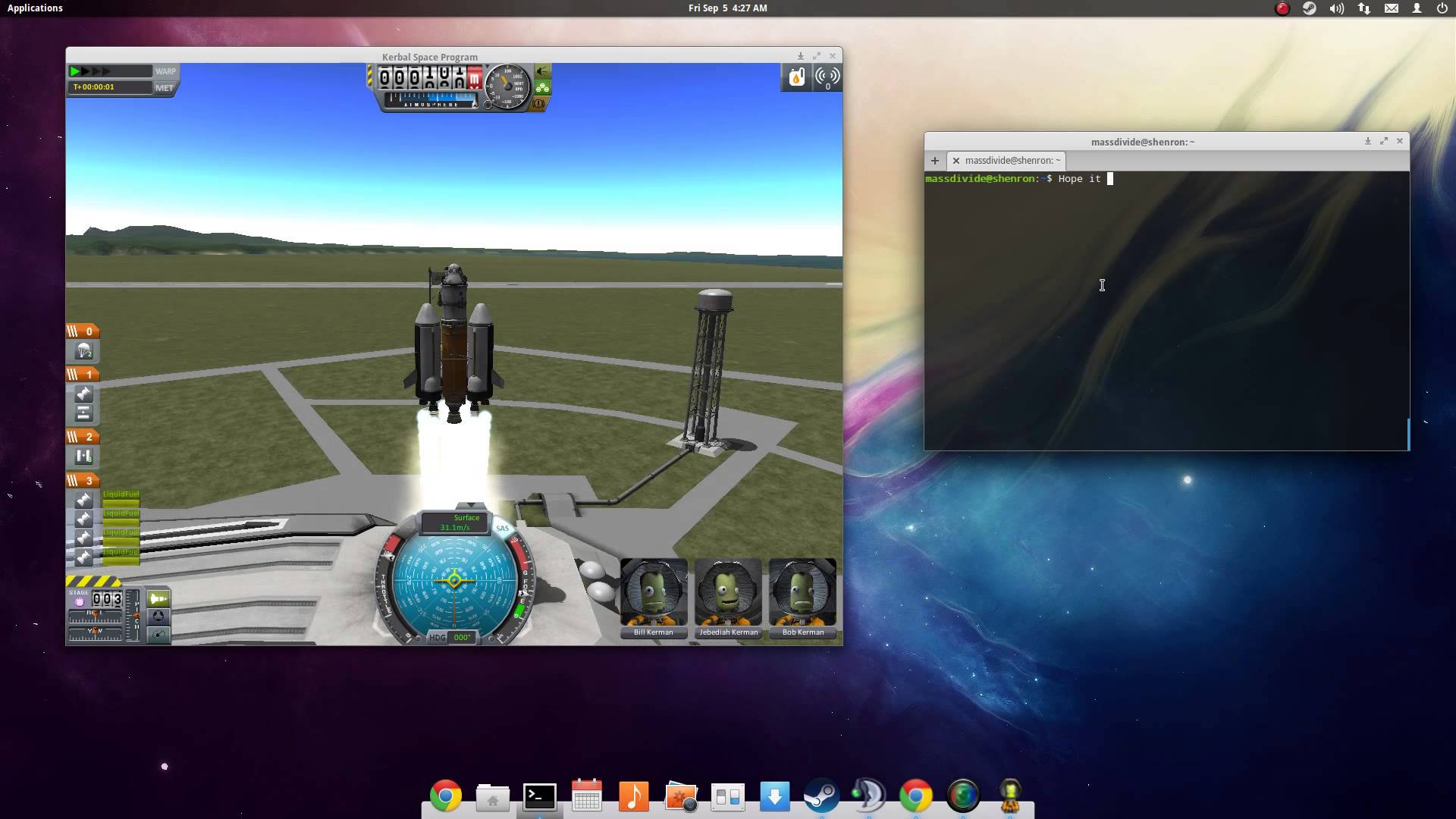
Task: Click the launch clamp icon in stage 2
Action: [x=83, y=457]
